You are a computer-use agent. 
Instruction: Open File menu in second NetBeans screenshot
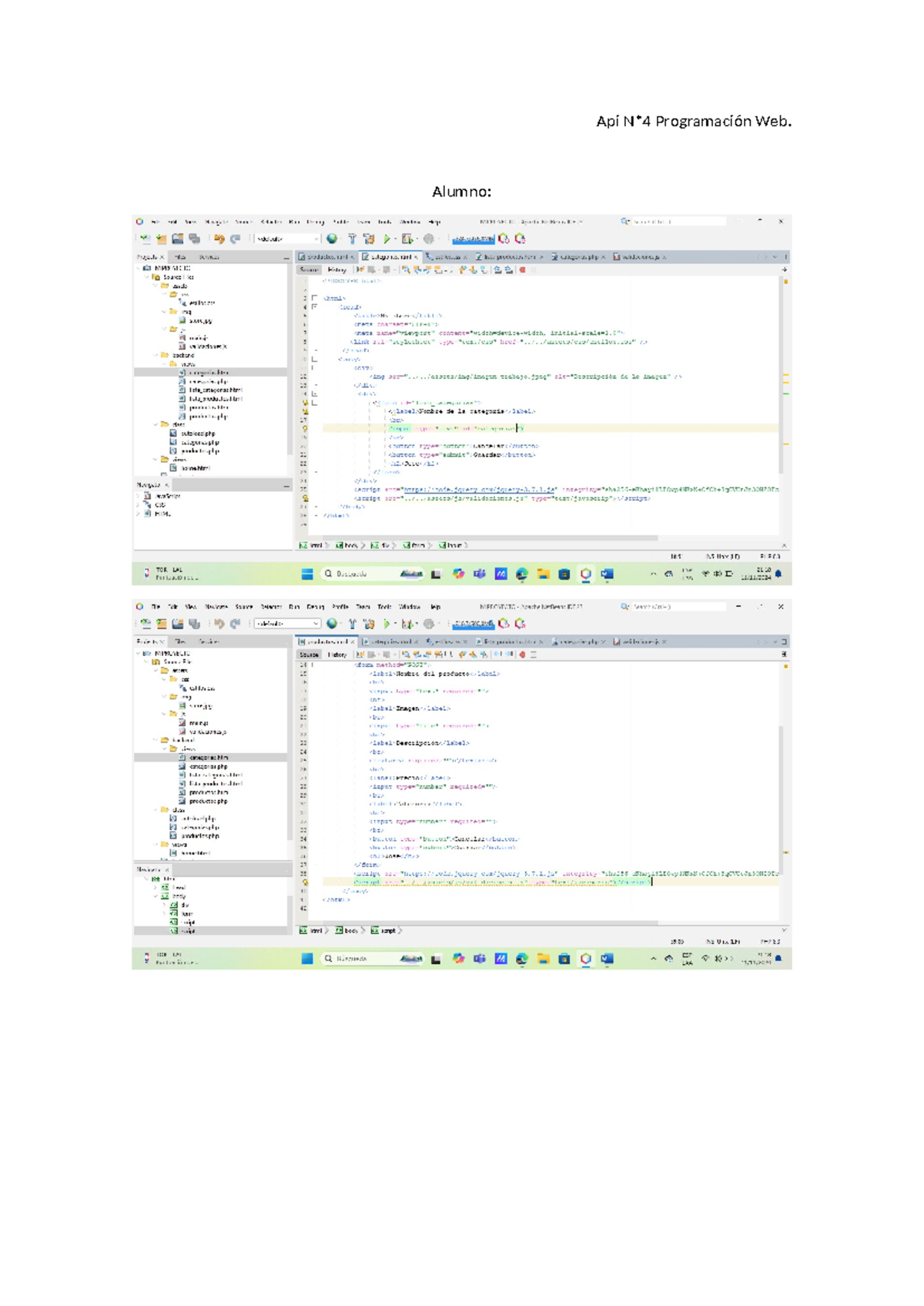point(156,607)
